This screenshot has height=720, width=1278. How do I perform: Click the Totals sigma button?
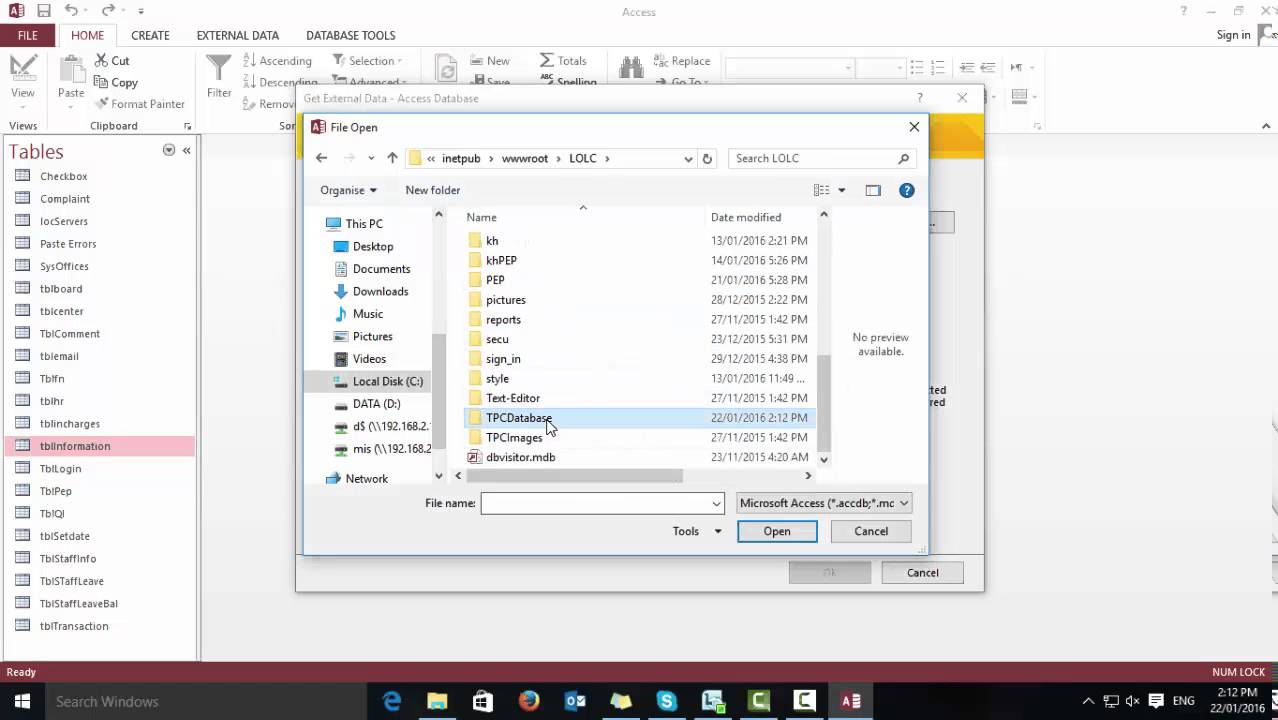tap(563, 61)
